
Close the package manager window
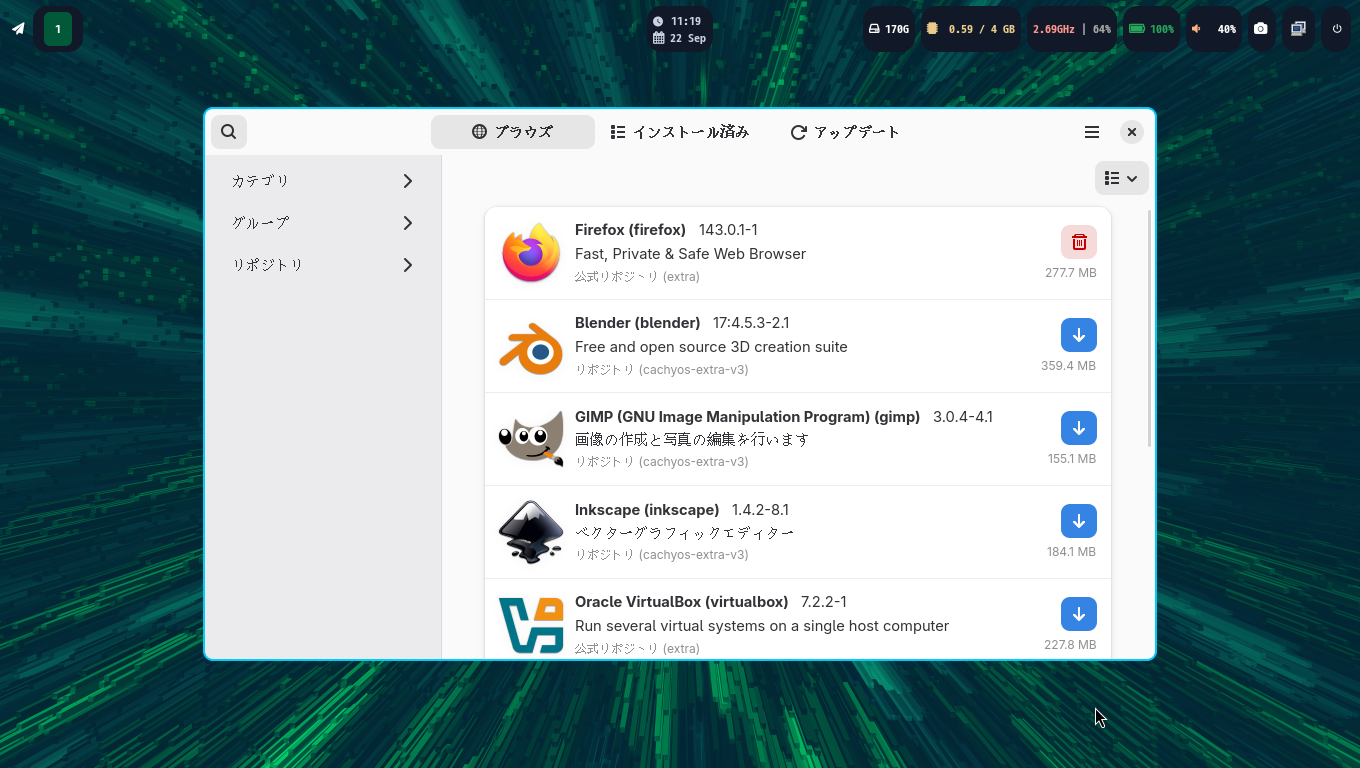point(1131,132)
